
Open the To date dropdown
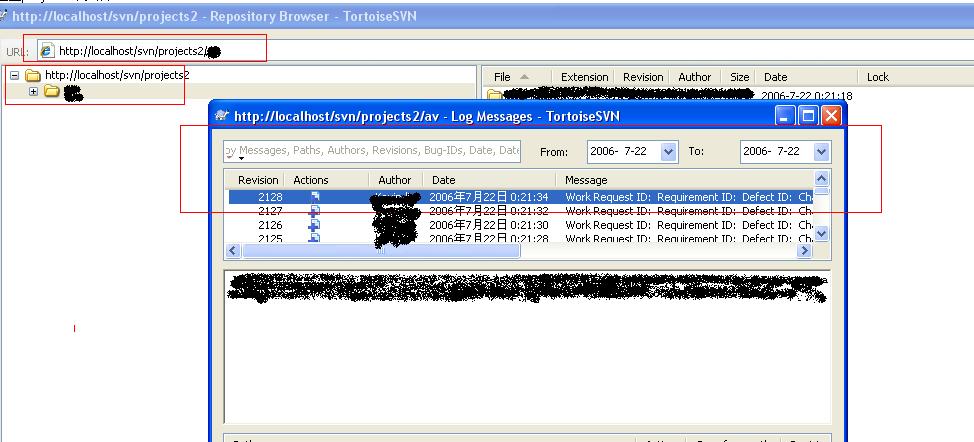(821, 151)
